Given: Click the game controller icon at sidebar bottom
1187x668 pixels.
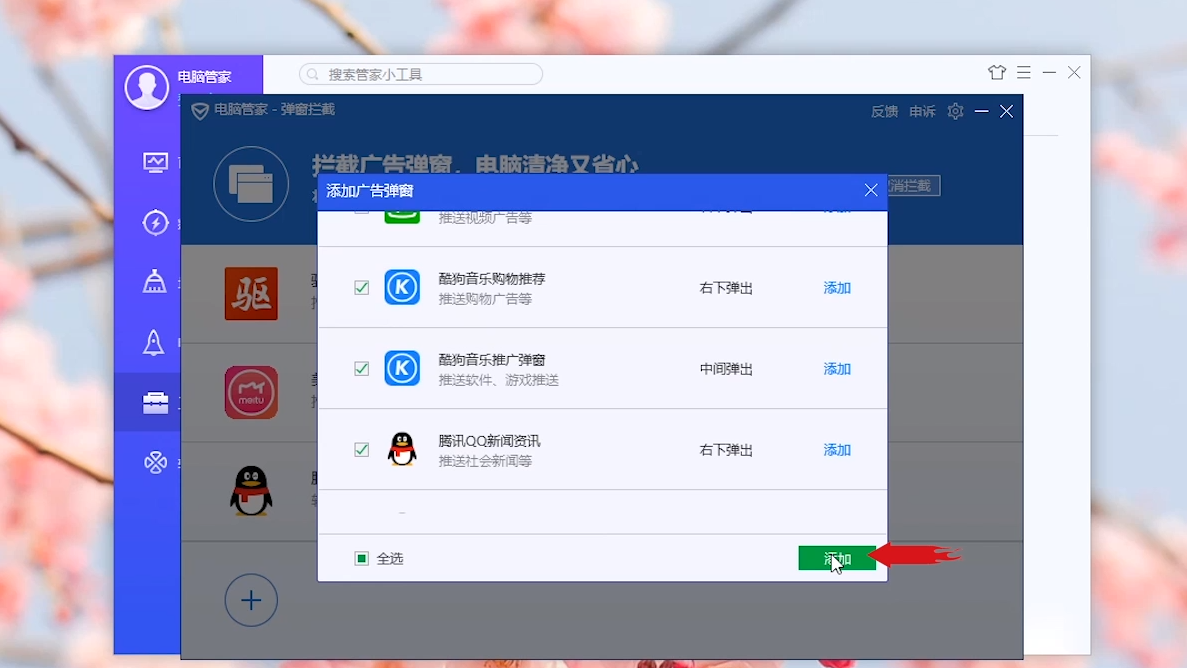Looking at the screenshot, I should coord(155,463).
